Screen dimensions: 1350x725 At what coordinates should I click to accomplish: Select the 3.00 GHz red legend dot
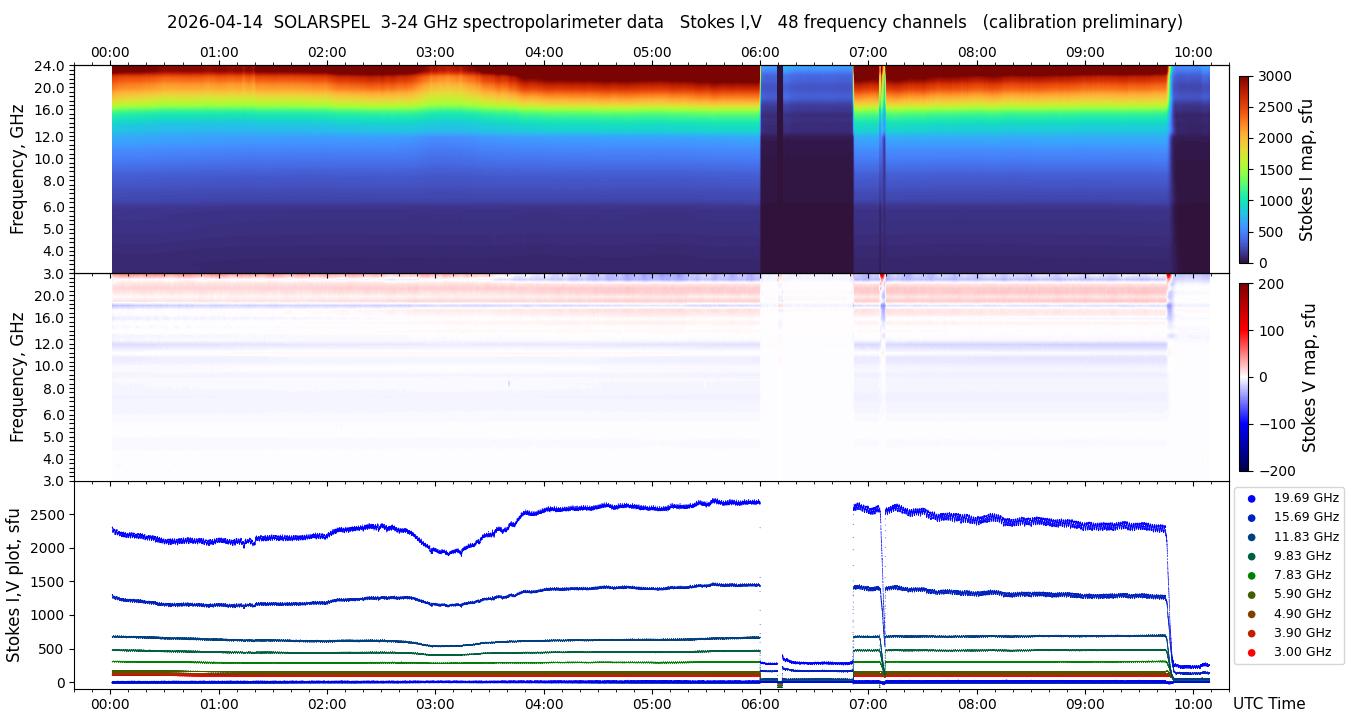point(1251,652)
